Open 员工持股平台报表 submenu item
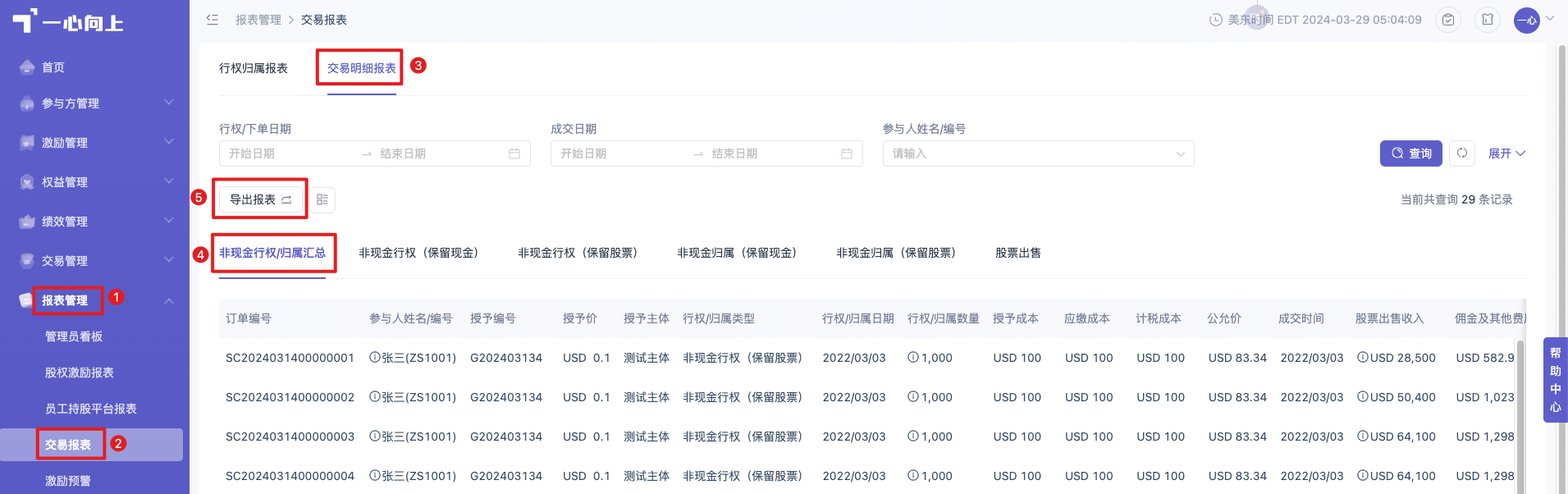1568x494 pixels. pyautogui.click(x=91, y=409)
